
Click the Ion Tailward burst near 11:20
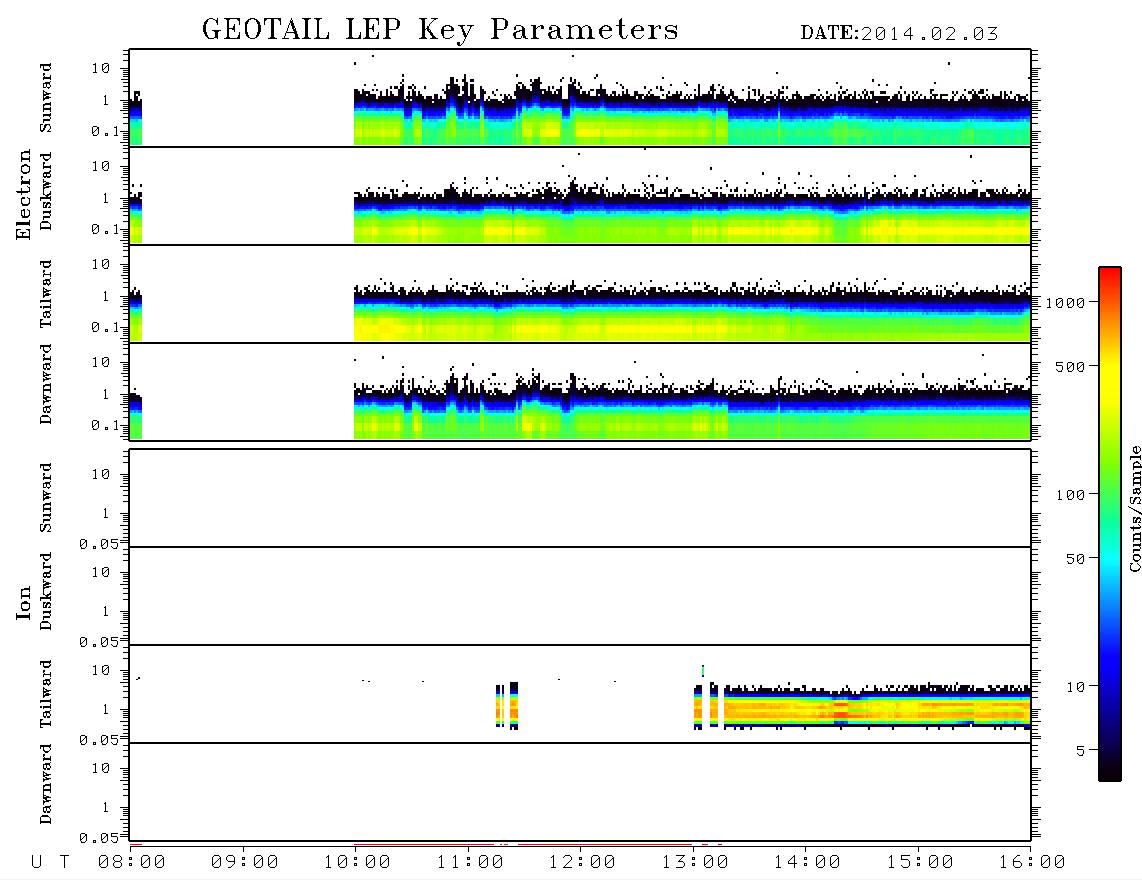pyautogui.click(x=508, y=706)
